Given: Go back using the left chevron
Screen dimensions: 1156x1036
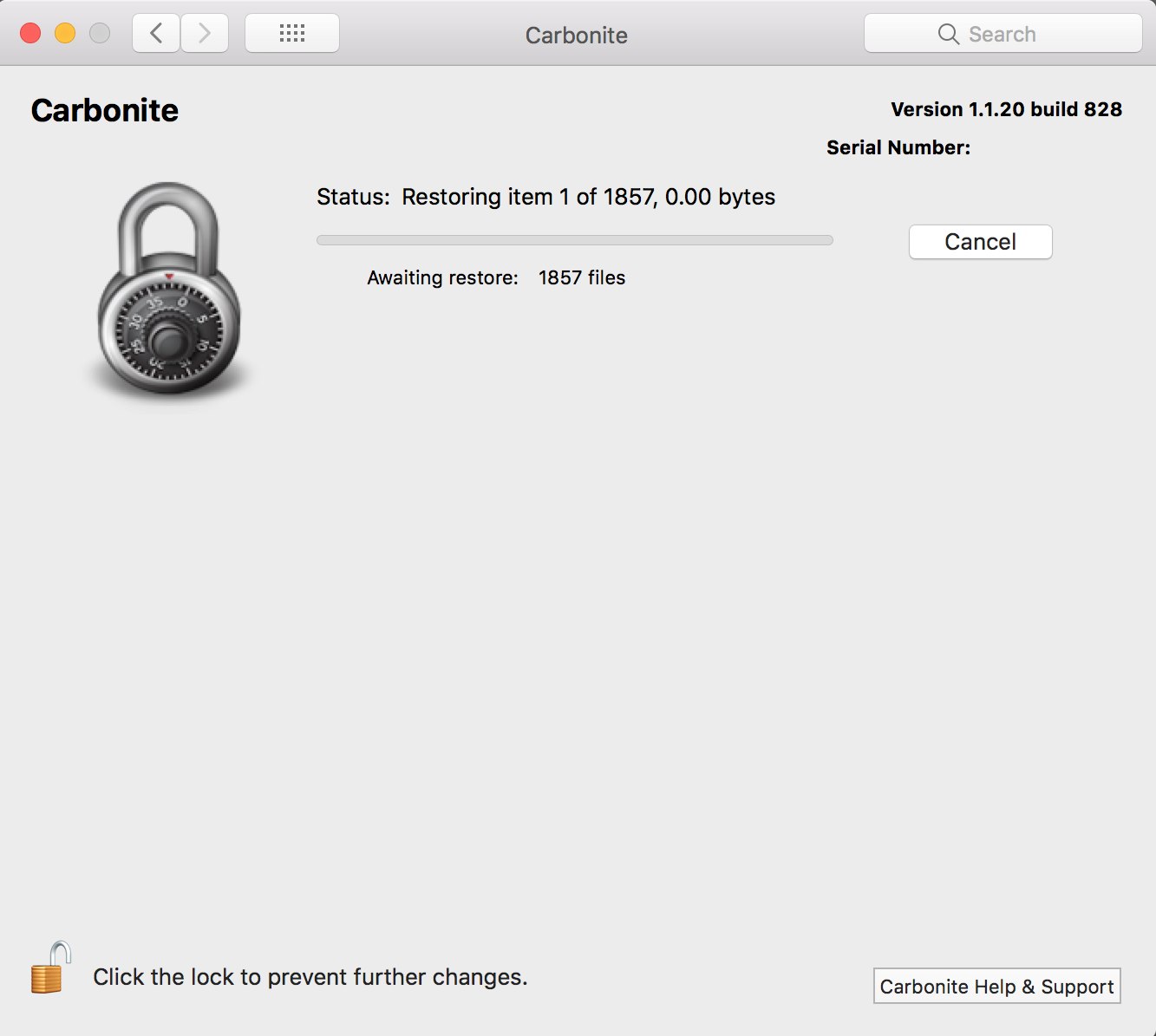Looking at the screenshot, I should [156, 34].
